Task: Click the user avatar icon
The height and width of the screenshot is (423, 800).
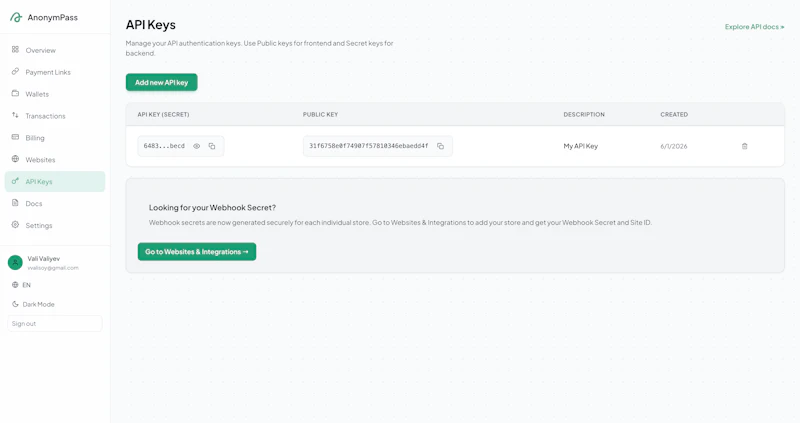Action: tap(15, 263)
